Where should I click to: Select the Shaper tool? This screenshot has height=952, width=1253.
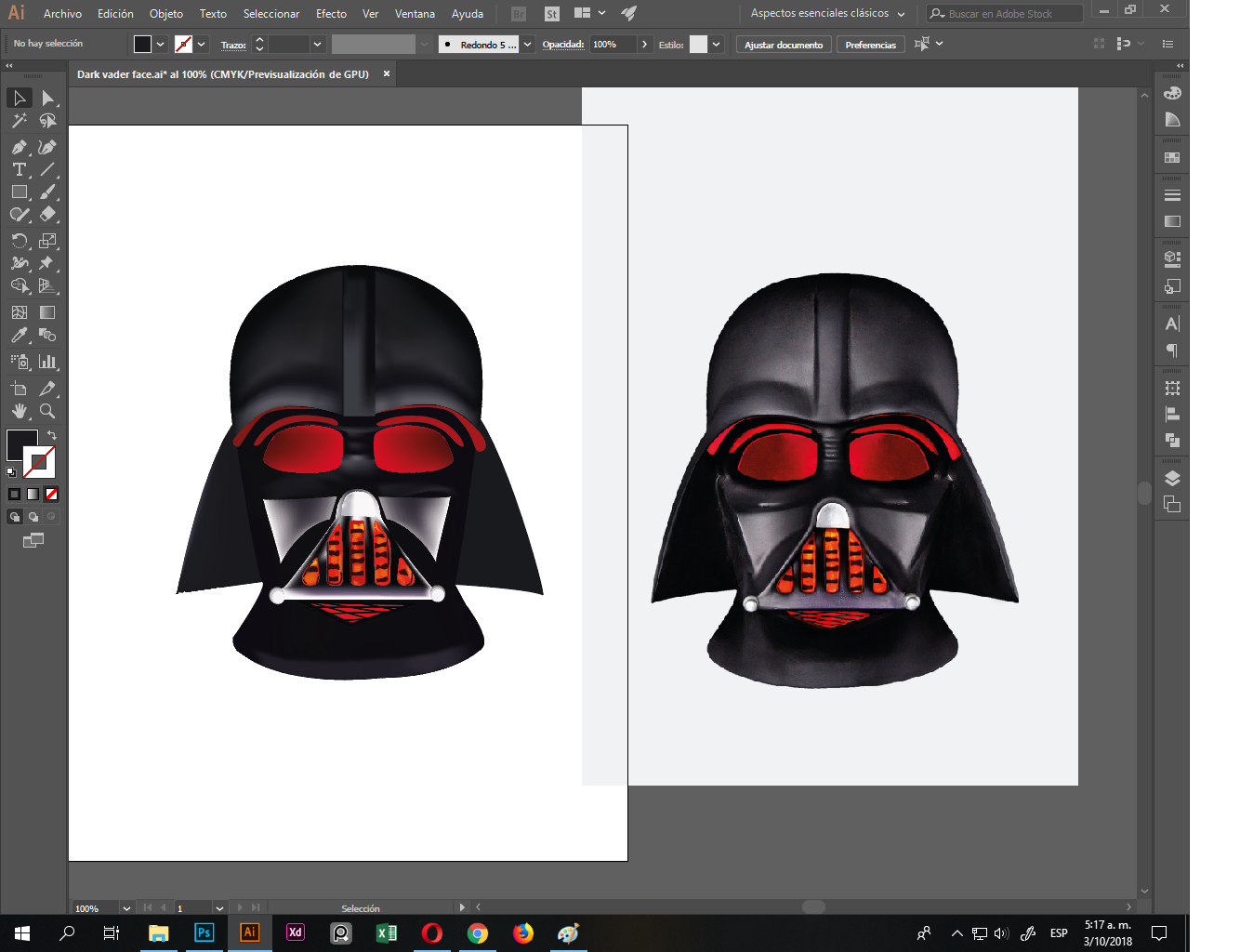[20, 214]
